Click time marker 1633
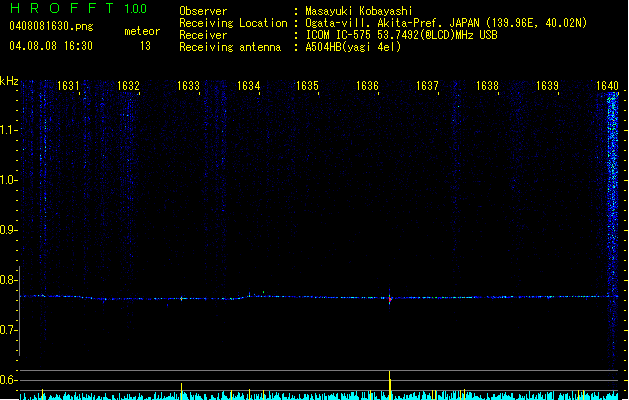Screen dimensions: 629x400 pyautogui.click(x=188, y=86)
